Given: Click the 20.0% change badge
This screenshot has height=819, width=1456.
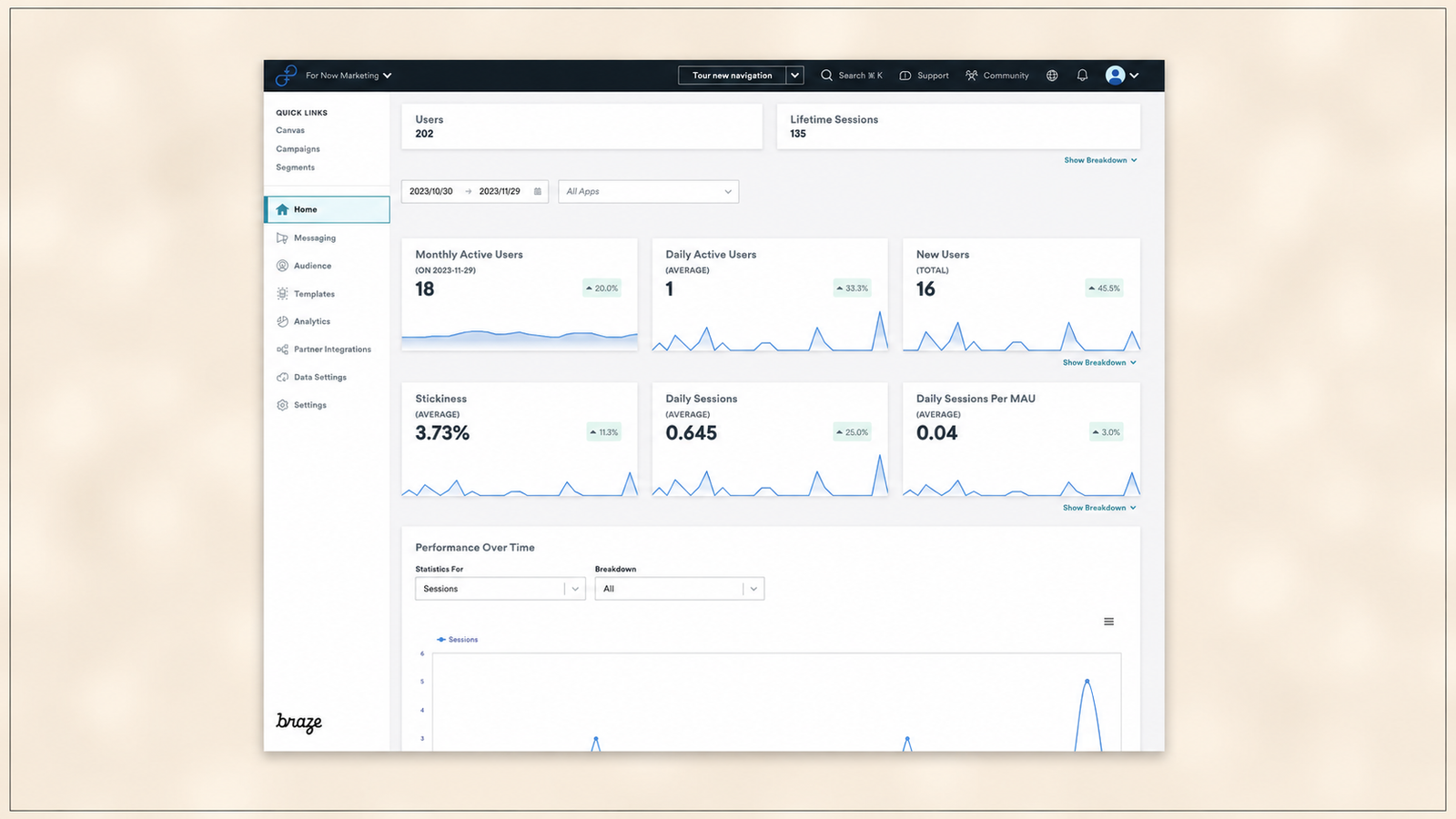Looking at the screenshot, I should click(602, 288).
